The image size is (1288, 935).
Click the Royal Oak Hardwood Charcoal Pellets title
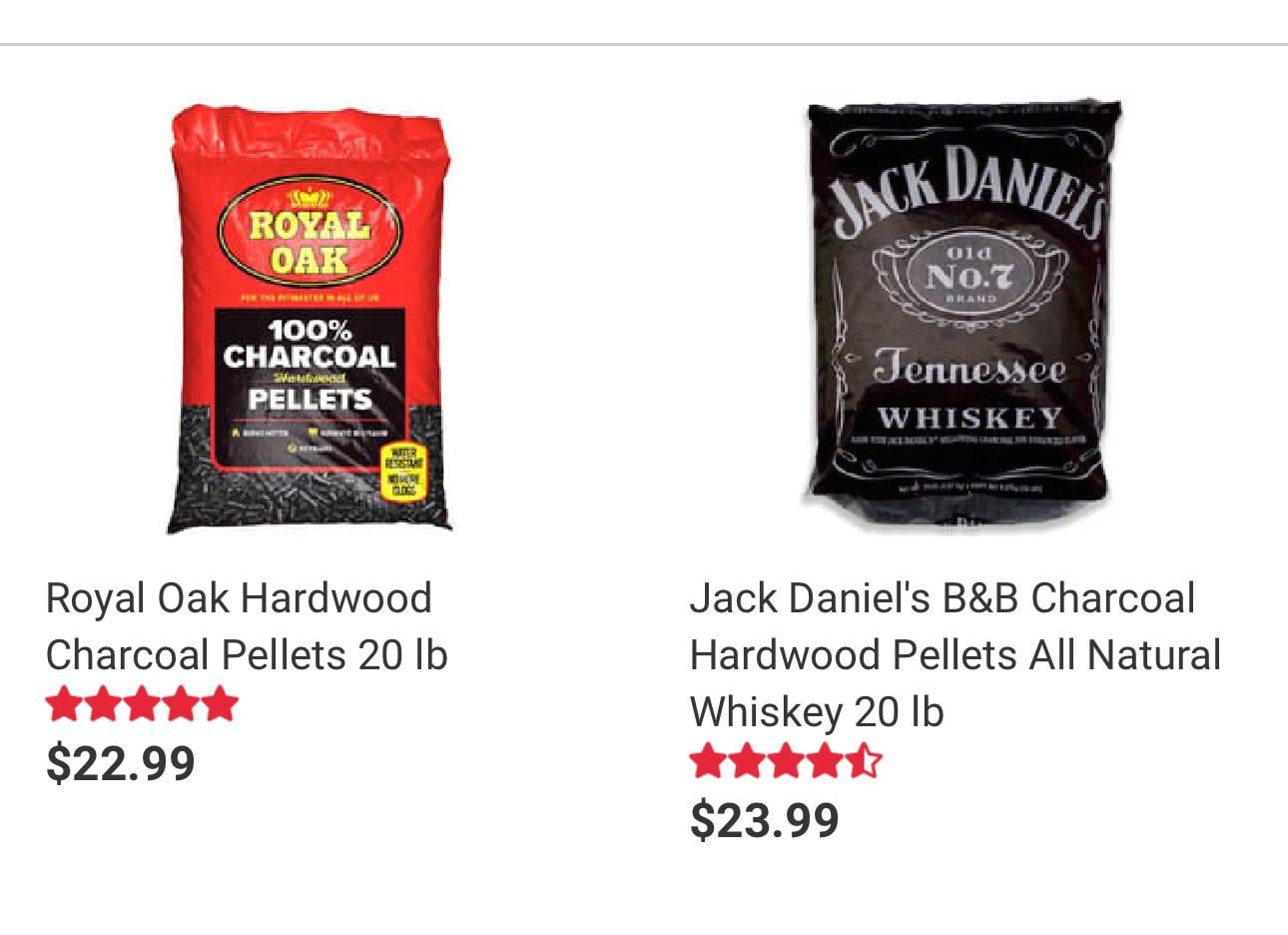pos(247,626)
